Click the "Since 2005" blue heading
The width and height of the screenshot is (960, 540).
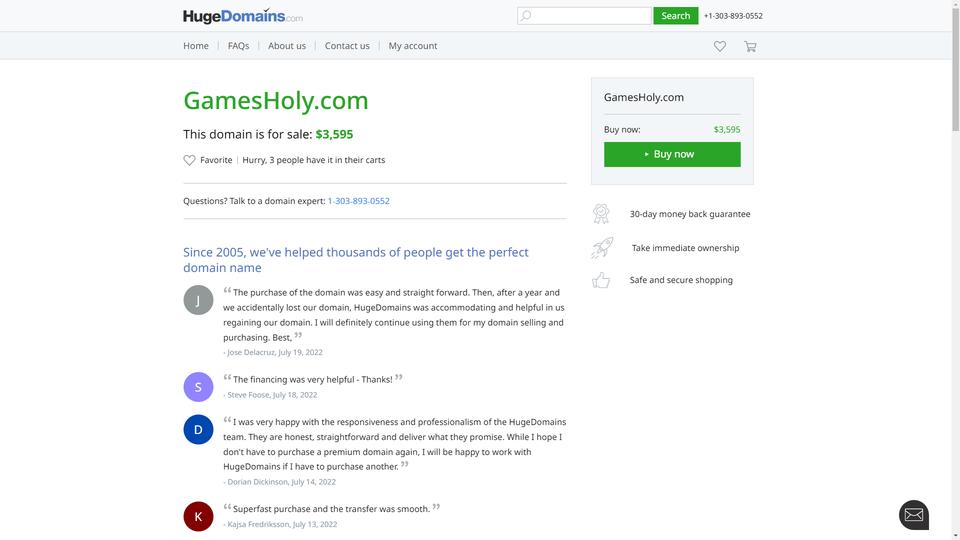pos(356,260)
